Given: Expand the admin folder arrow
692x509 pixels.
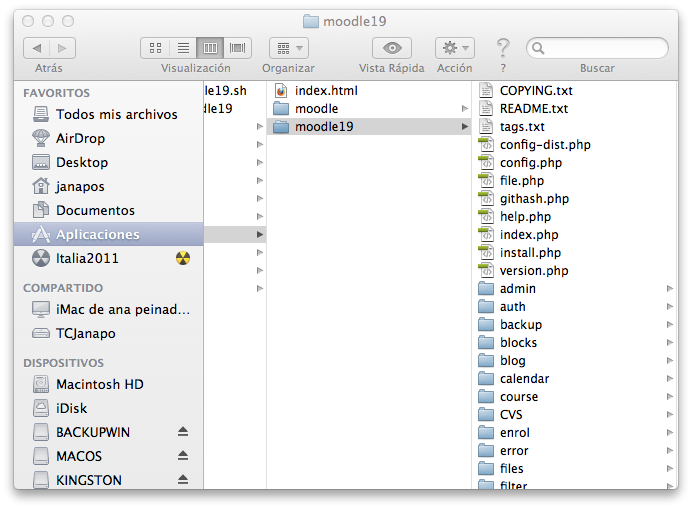Looking at the screenshot, I should [670, 289].
